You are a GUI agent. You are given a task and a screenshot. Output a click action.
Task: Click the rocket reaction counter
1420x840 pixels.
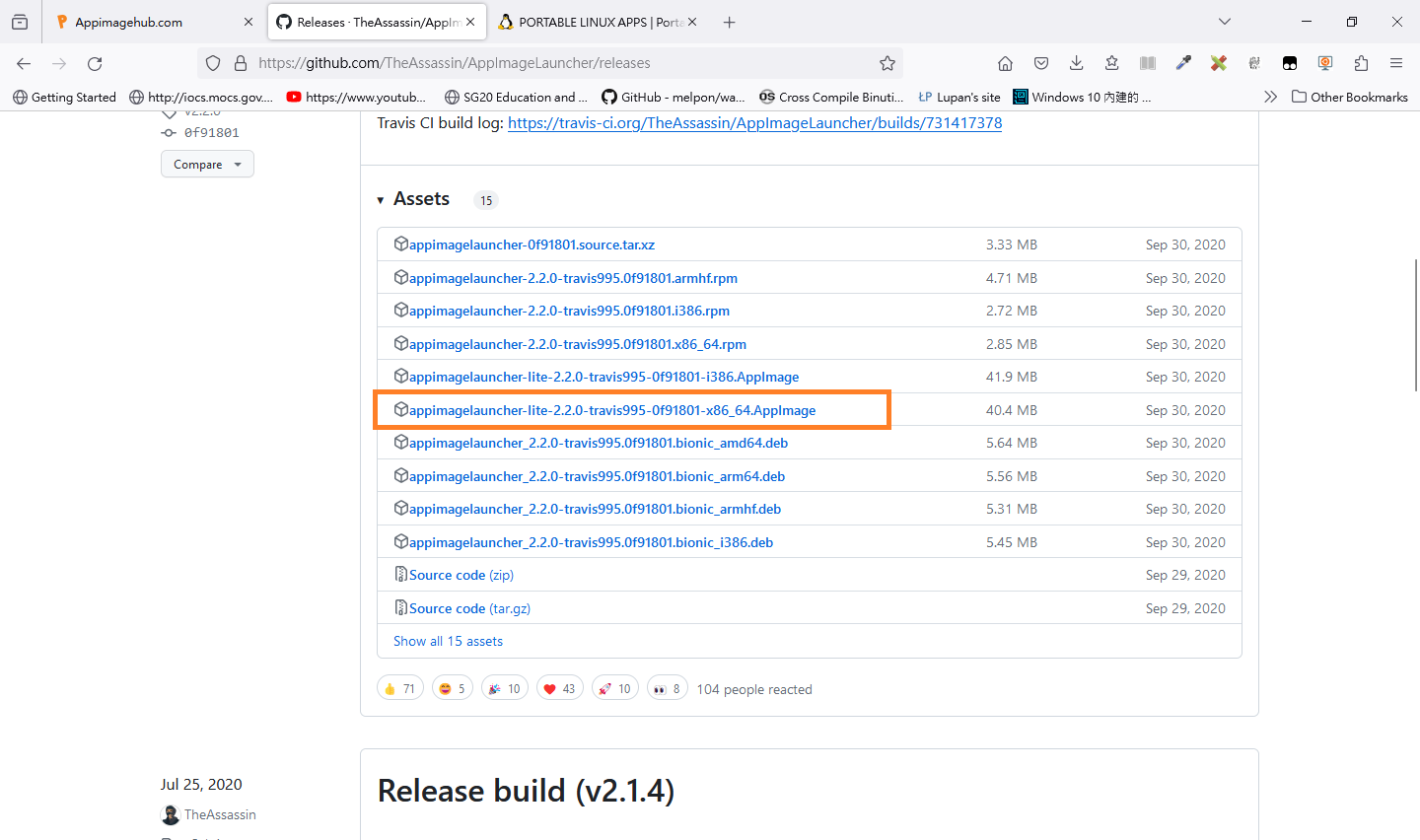tap(614, 687)
